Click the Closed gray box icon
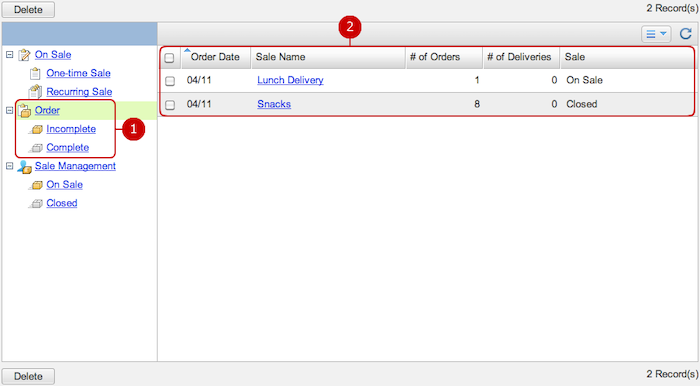 (37, 203)
